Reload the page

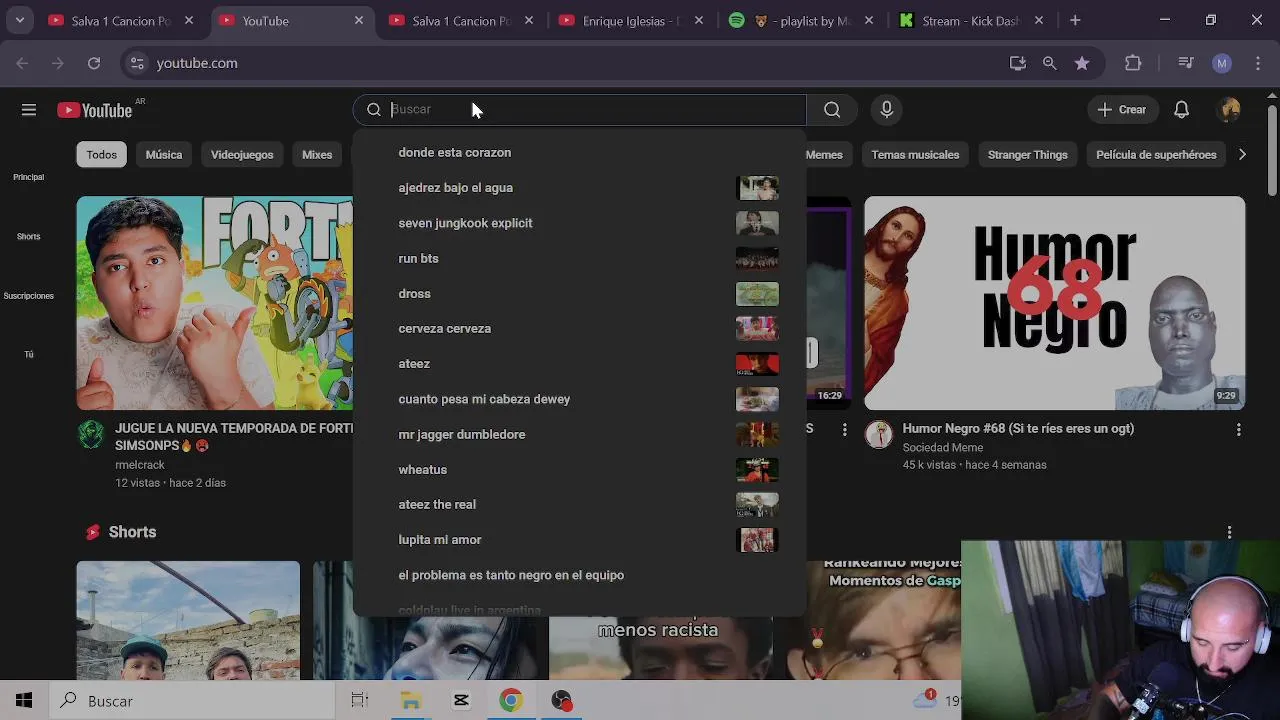pyautogui.click(x=93, y=63)
